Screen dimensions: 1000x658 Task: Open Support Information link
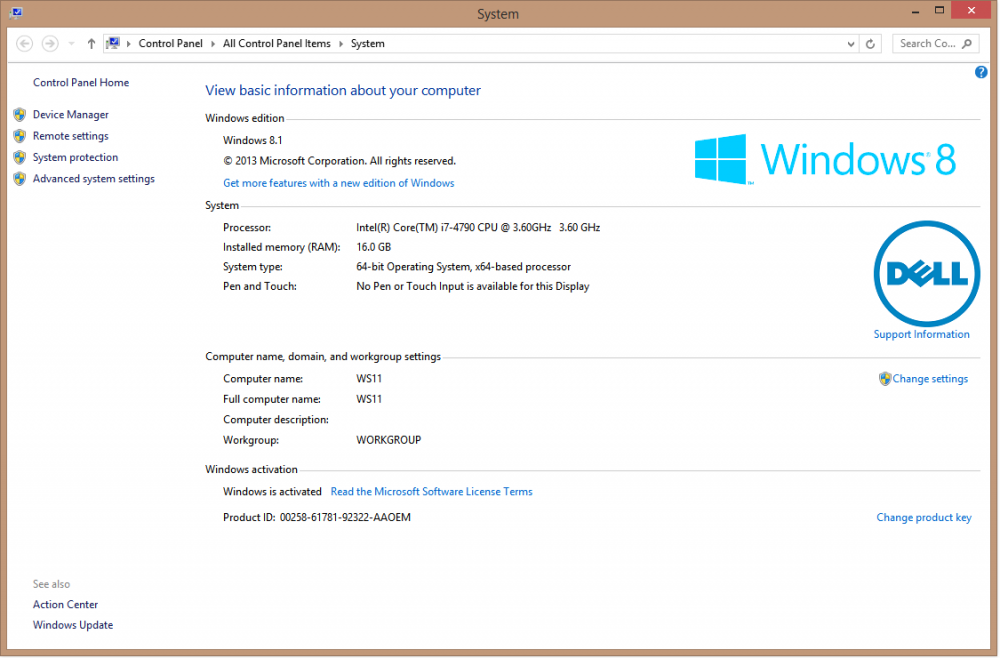tap(921, 334)
